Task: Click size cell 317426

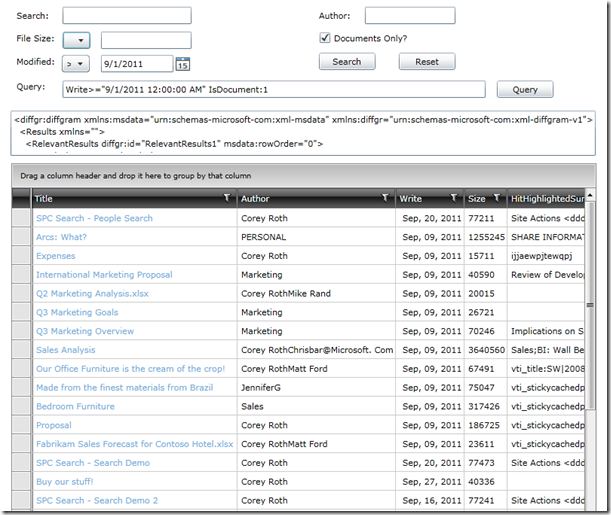Action: (x=484, y=406)
